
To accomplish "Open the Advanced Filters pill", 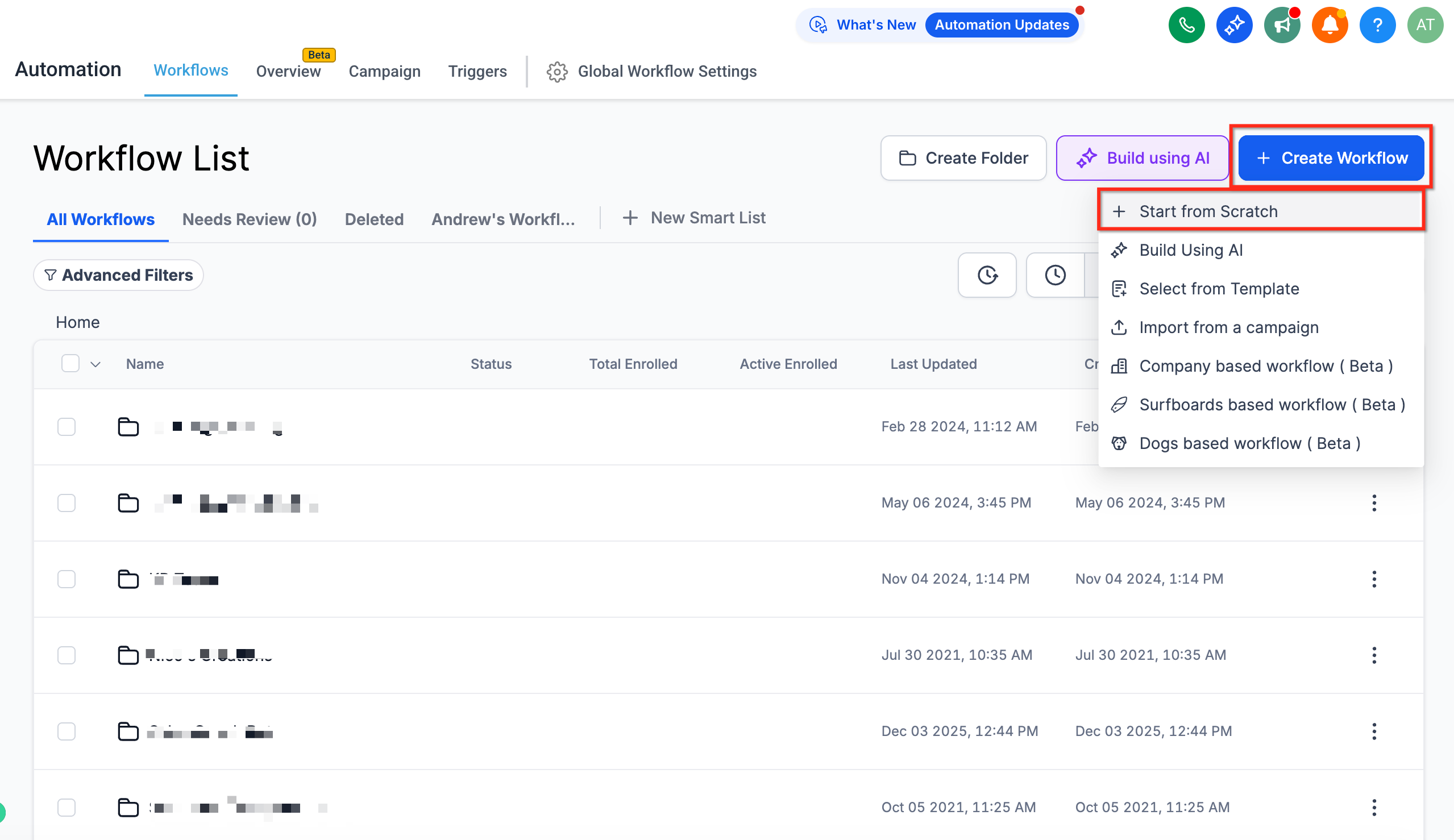I will pyautogui.click(x=118, y=275).
